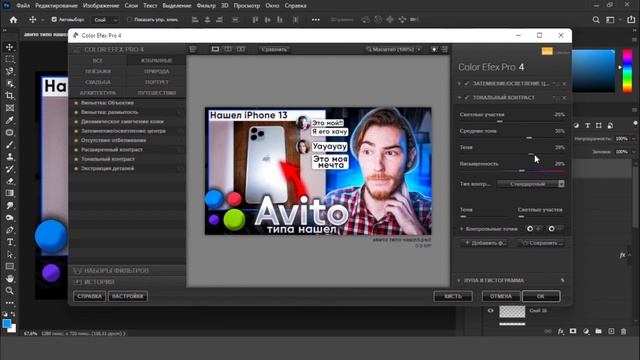Choose single image preview mode in Color Efex

tap(215, 49)
